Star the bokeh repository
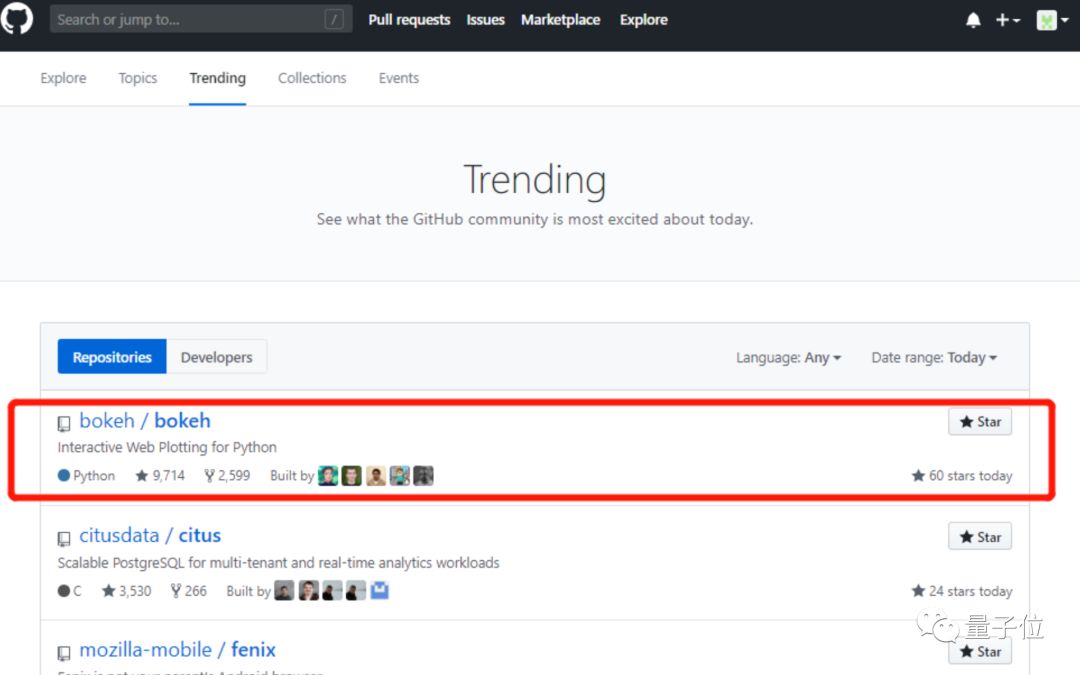 pyautogui.click(x=980, y=422)
